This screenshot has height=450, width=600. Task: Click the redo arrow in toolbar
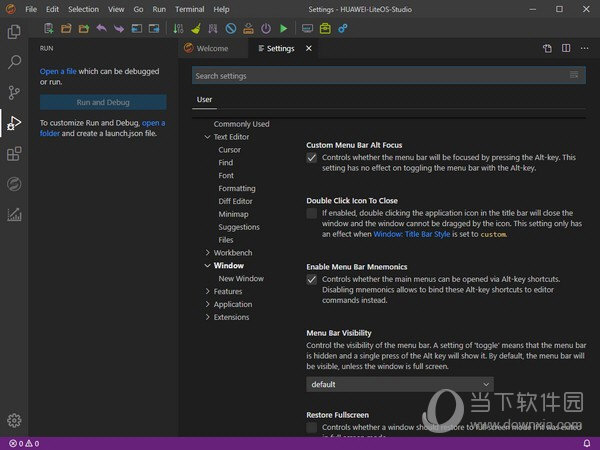pyautogui.click(x=119, y=28)
